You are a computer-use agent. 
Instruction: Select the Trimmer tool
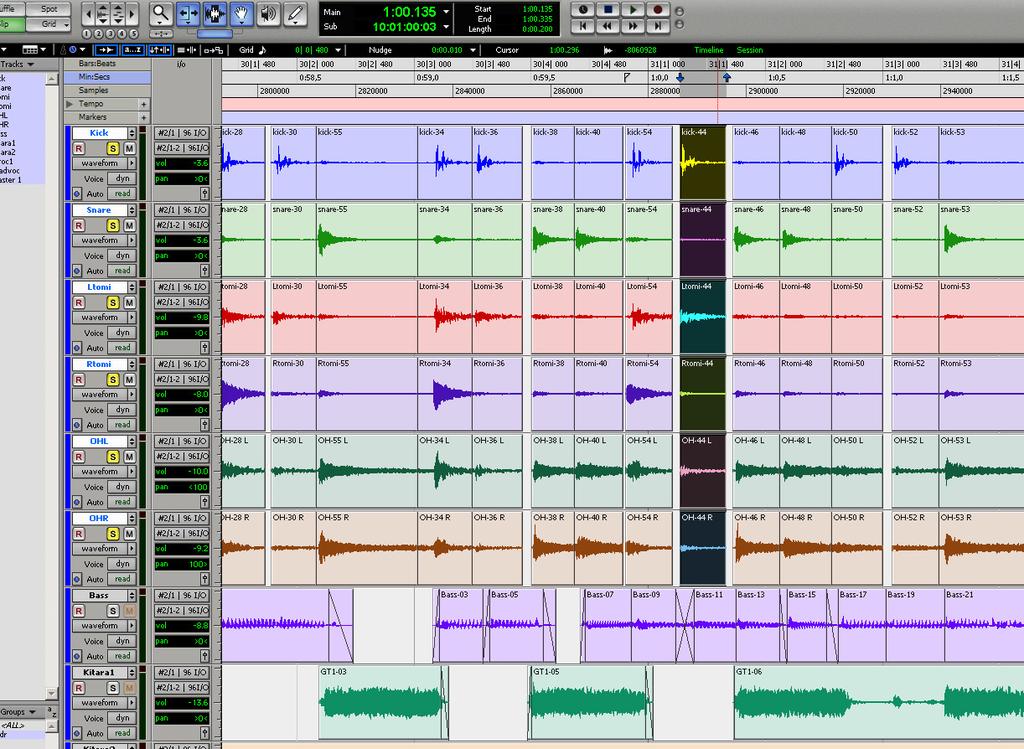pos(187,14)
